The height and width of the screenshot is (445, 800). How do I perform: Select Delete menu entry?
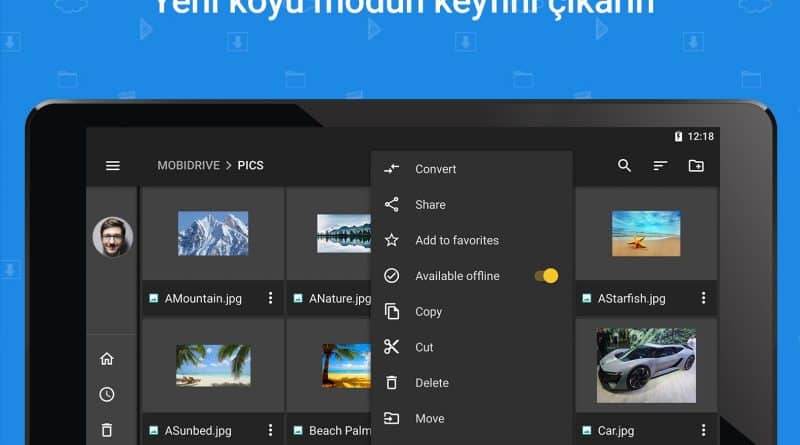tap(471, 383)
